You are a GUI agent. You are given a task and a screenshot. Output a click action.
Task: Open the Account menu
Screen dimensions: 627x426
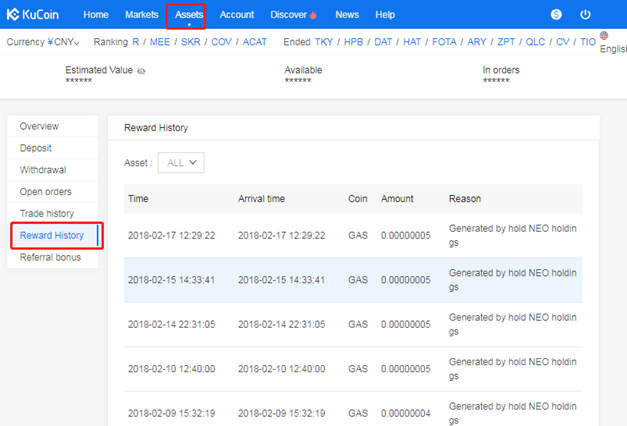(x=237, y=15)
